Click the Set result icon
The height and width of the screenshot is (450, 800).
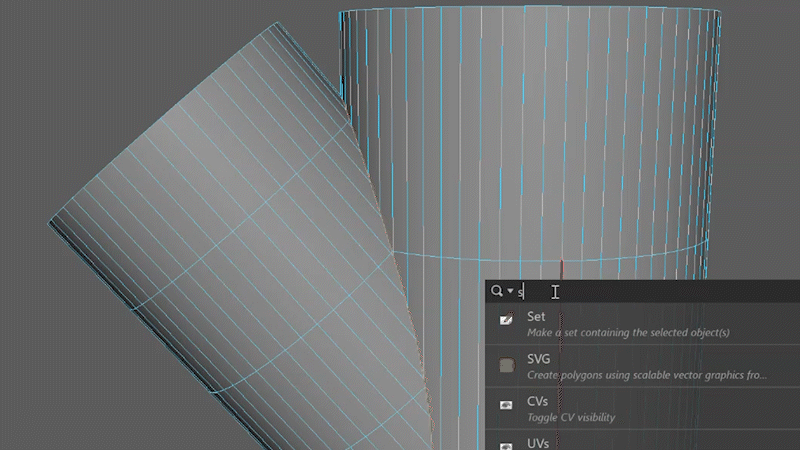pyautogui.click(x=506, y=319)
